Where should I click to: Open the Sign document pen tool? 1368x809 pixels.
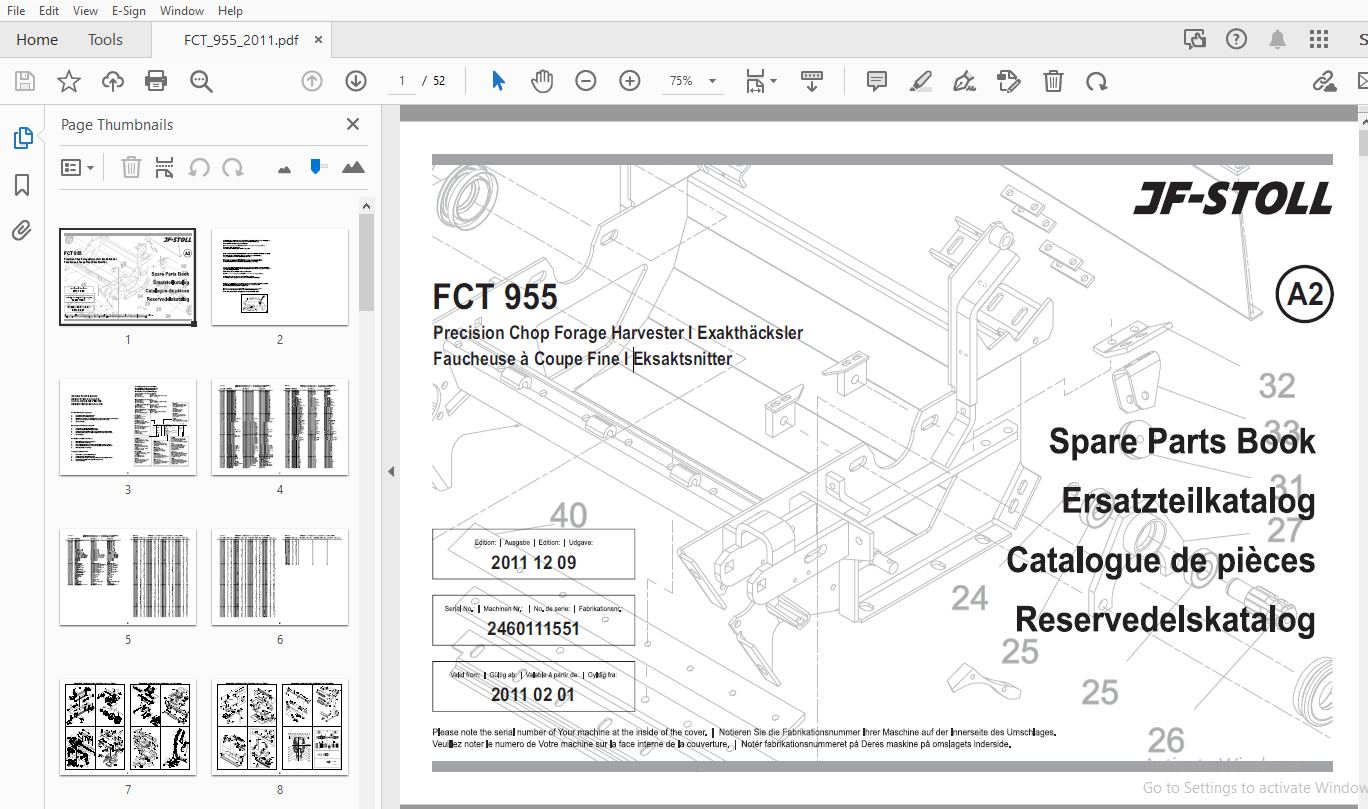(965, 81)
